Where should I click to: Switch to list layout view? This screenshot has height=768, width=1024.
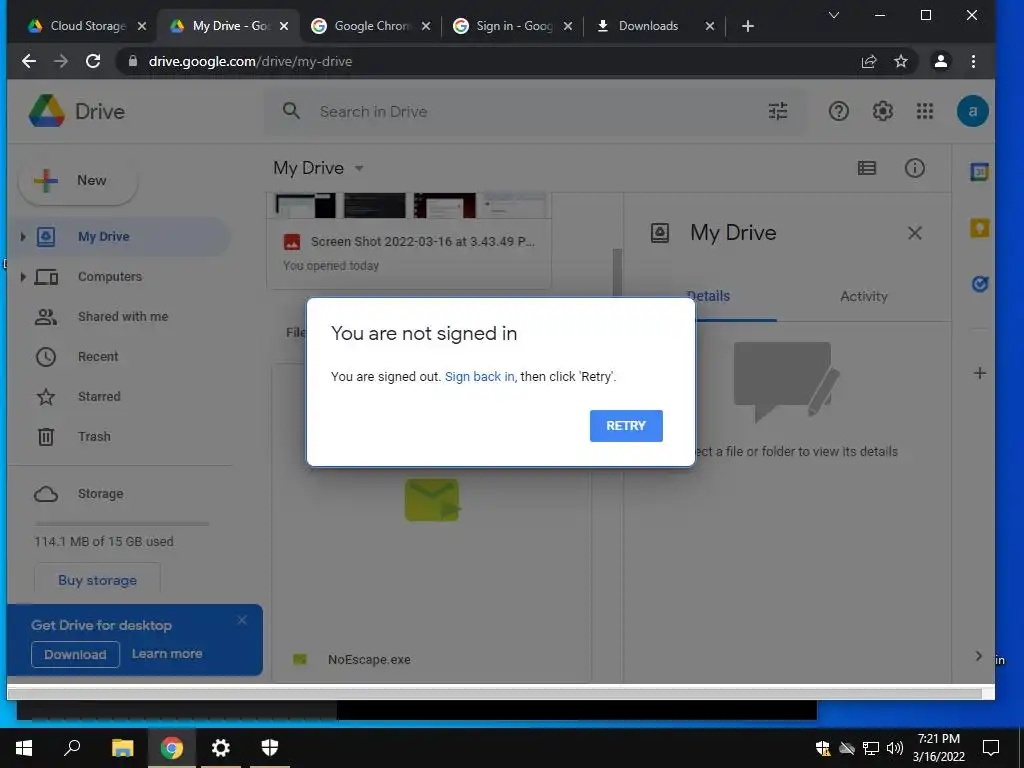(867, 168)
